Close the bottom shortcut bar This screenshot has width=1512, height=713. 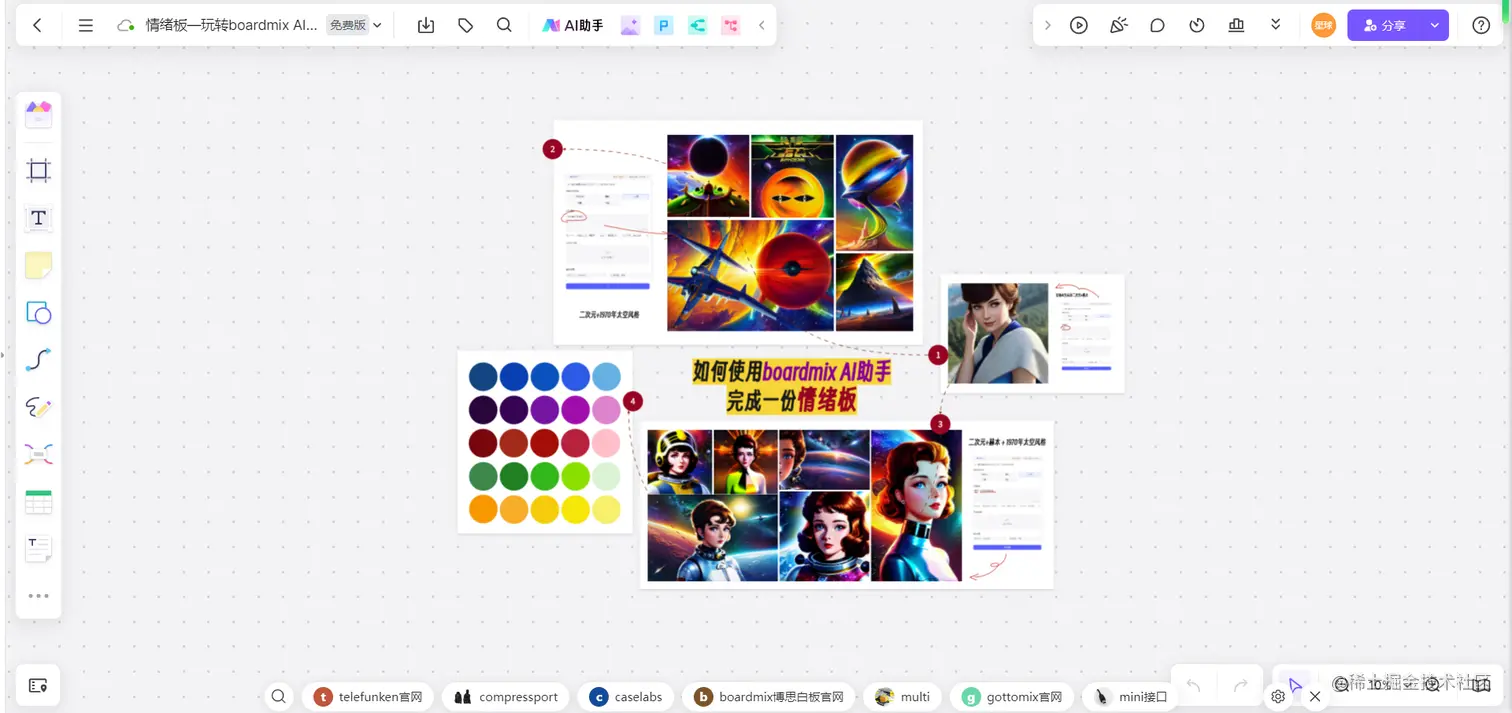[1315, 696]
